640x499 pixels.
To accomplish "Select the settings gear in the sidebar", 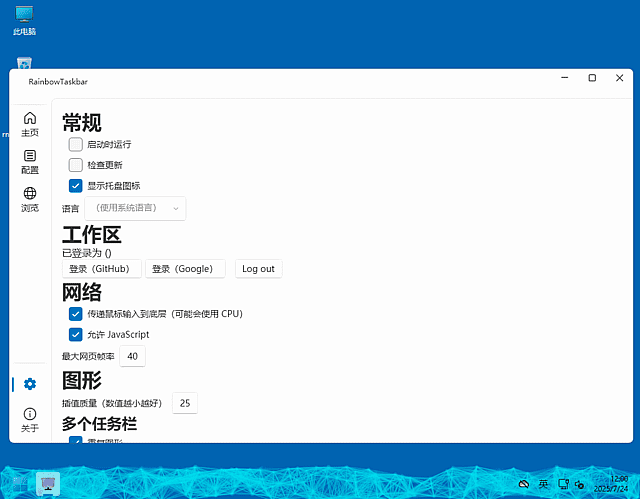I will (30, 384).
